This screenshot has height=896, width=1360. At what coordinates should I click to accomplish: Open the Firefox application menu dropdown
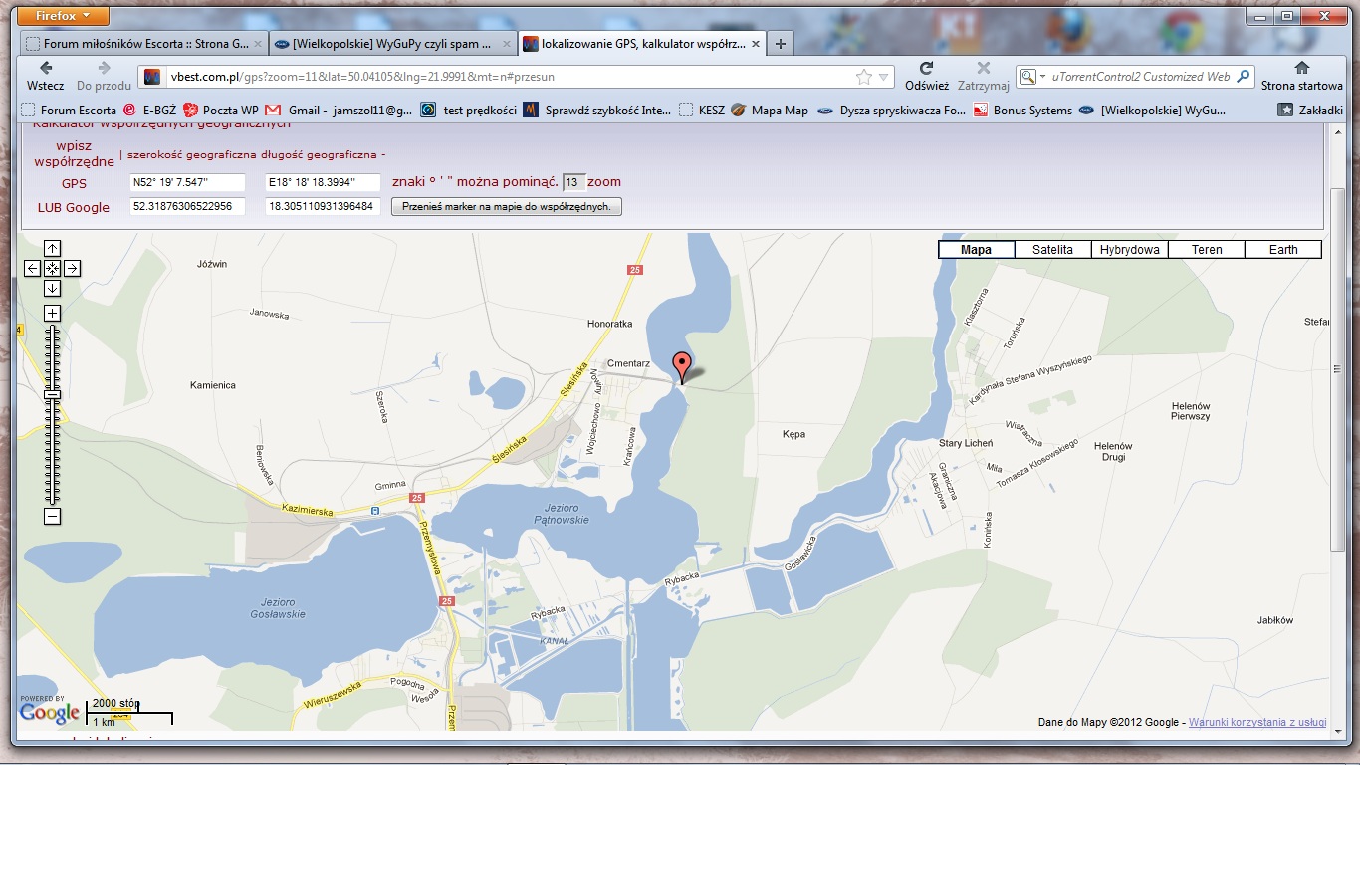pyautogui.click(x=63, y=16)
